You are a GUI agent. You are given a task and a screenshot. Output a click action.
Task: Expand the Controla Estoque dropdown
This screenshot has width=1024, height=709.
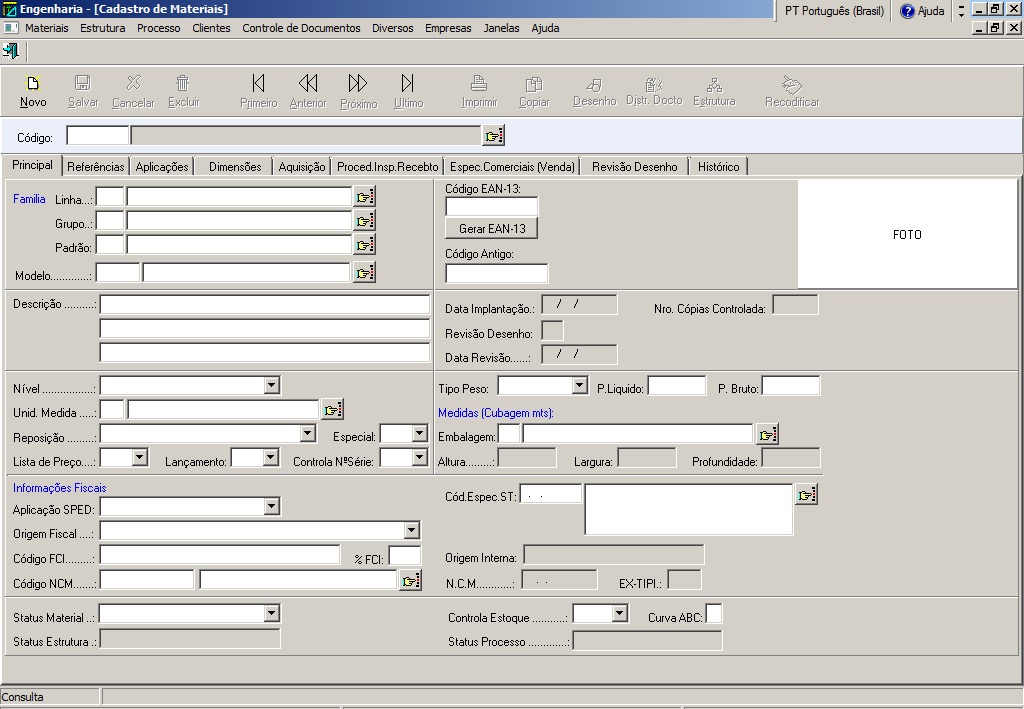coord(619,614)
